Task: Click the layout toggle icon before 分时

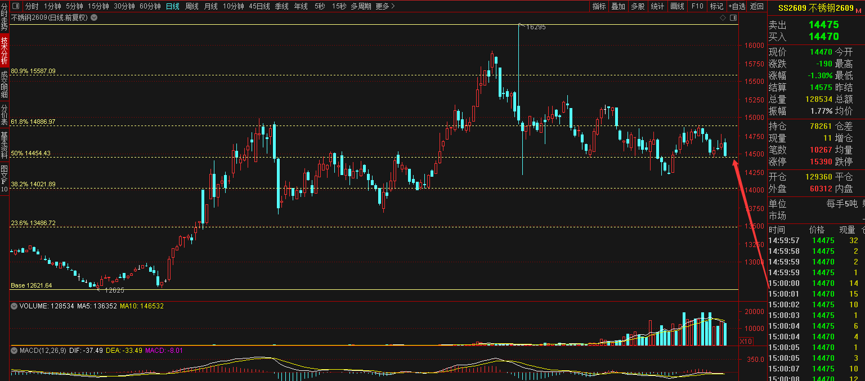Action: tap(15, 6)
